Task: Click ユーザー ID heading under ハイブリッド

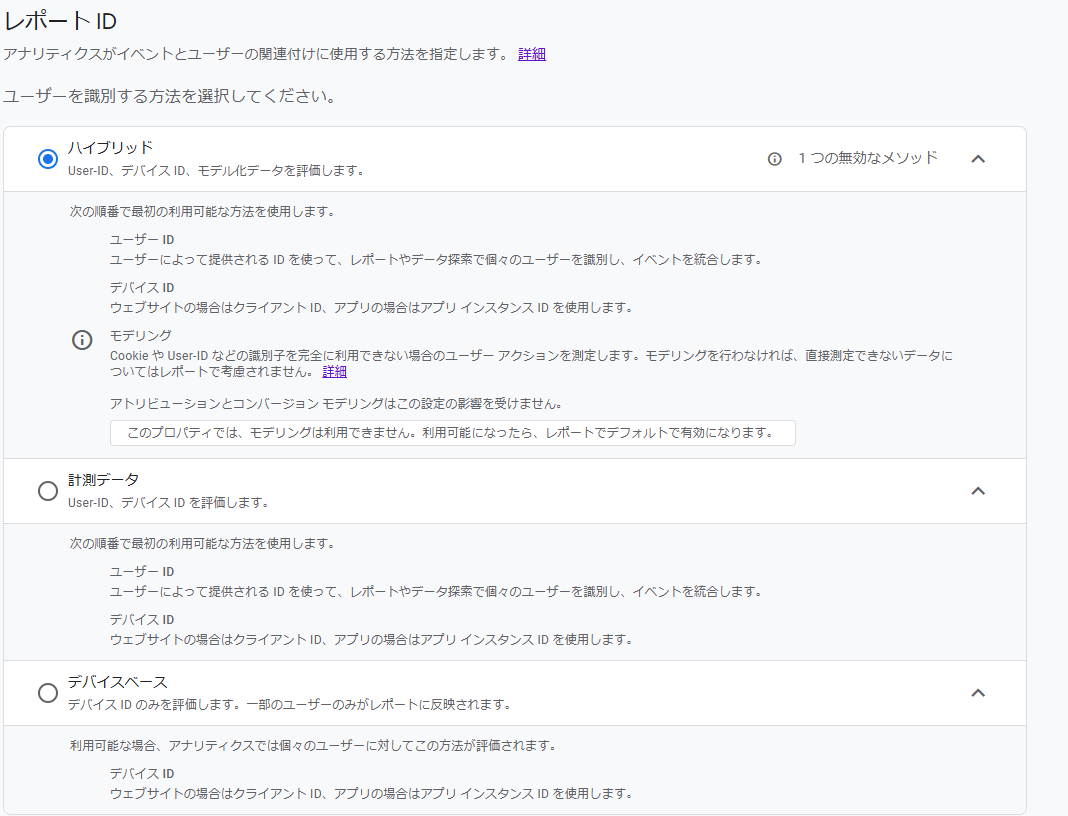Action: pos(142,239)
